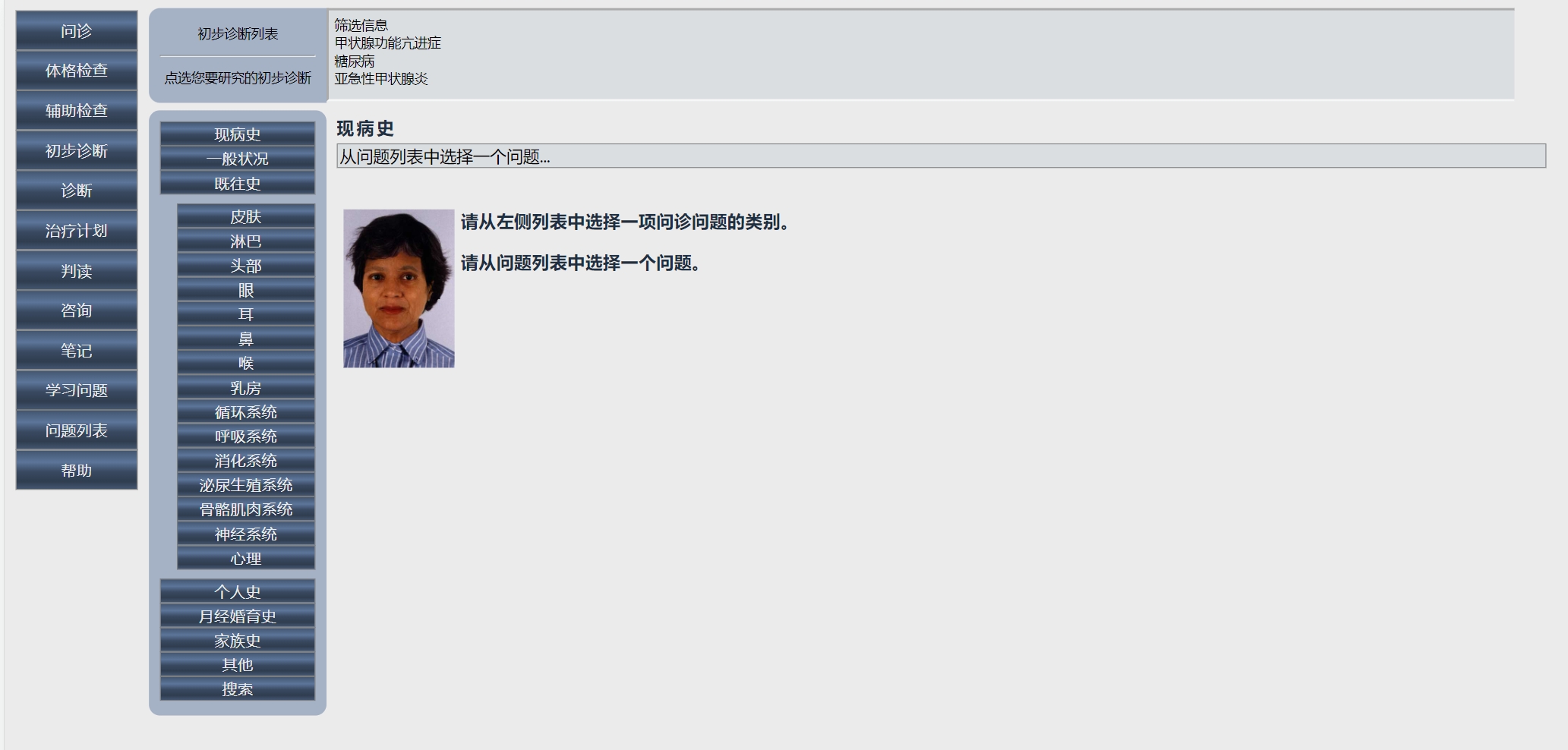Open the 辅助检查 section
The height and width of the screenshot is (750, 1568).
tap(77, 111)
